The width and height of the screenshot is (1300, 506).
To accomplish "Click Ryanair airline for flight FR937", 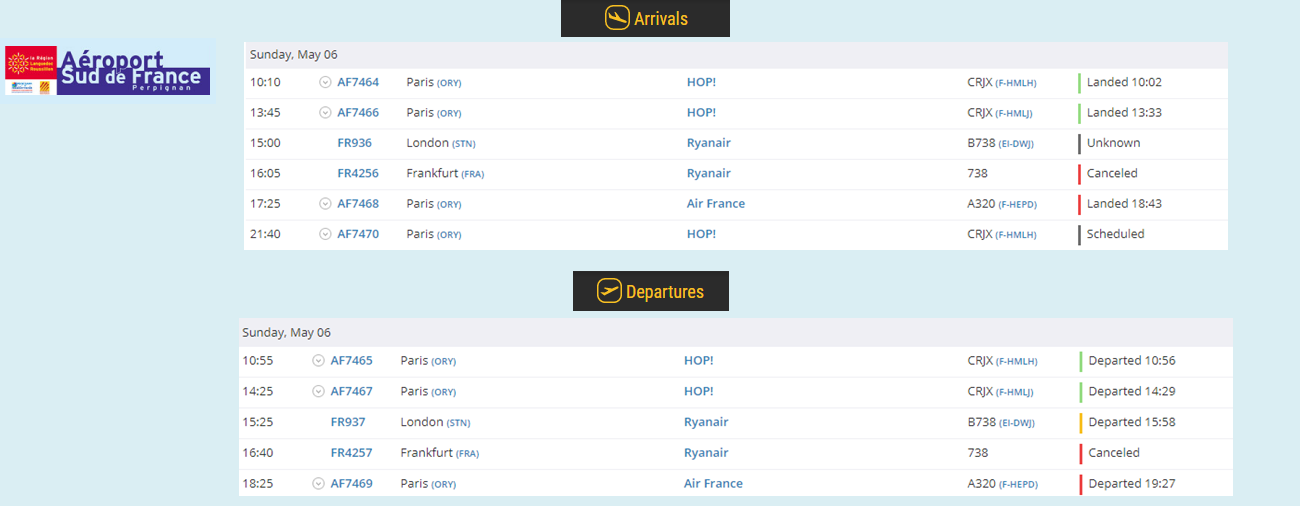I will click(x=705, y=422).
